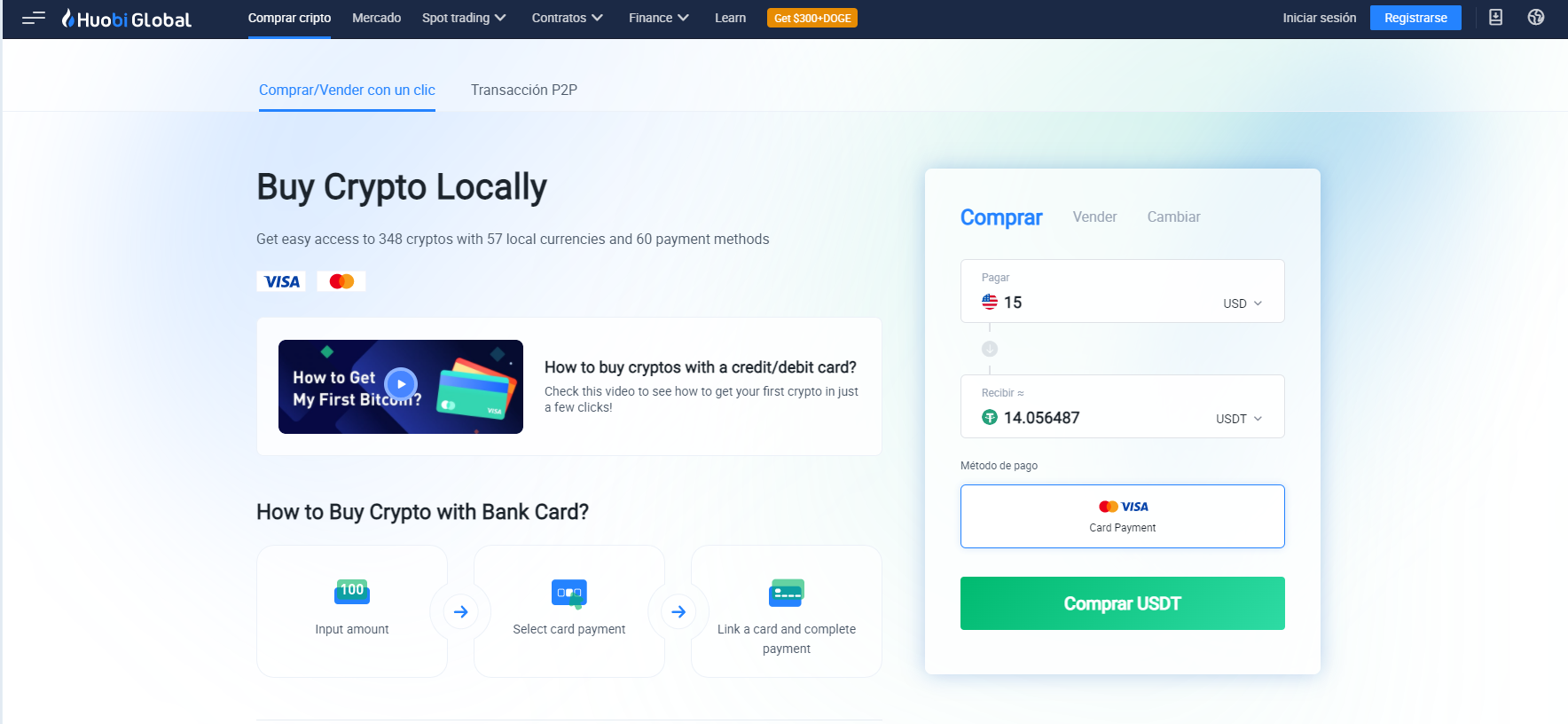The width and height of the screenshot is (1568, 724).
Task: Click the VISA card logo
Action: click(281, 281)
